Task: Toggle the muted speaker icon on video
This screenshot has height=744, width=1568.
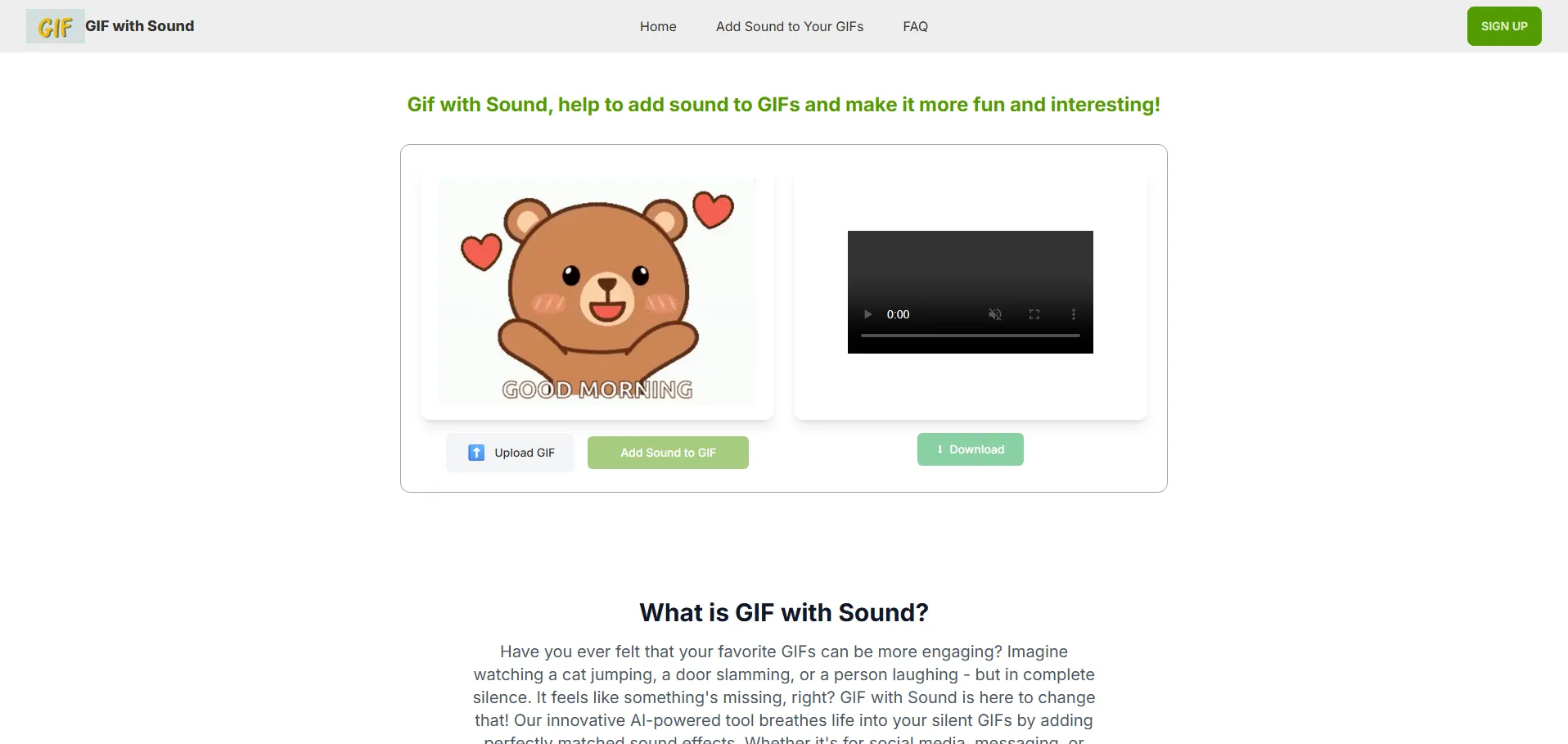Action: pos(995,314)
